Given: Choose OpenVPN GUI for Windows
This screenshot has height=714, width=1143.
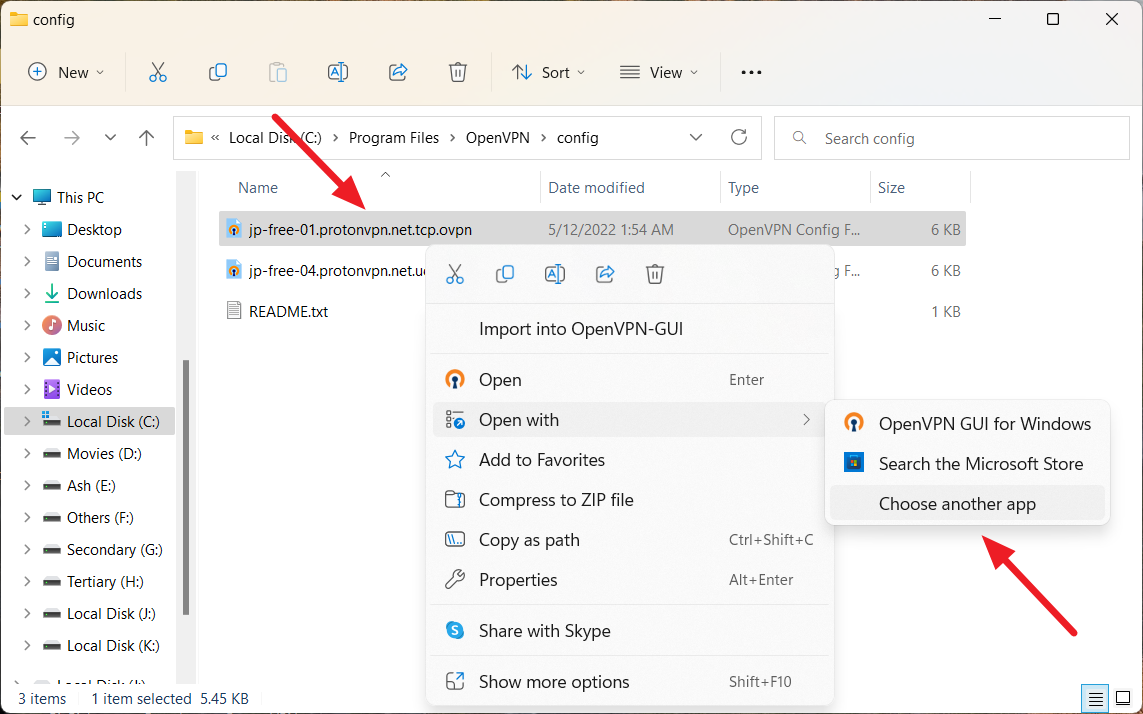Looking at the screenshot, I should (x=984, y=424).
